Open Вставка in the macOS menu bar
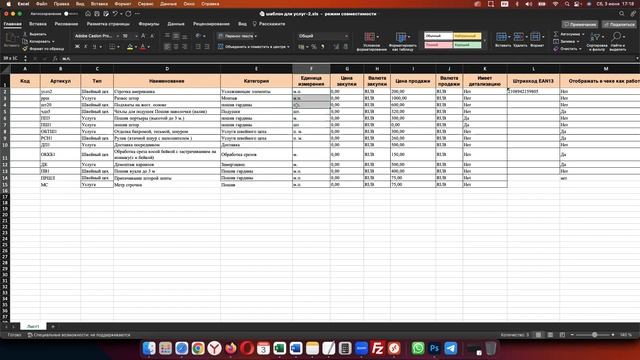640x360 pixels. pos(99,4)
